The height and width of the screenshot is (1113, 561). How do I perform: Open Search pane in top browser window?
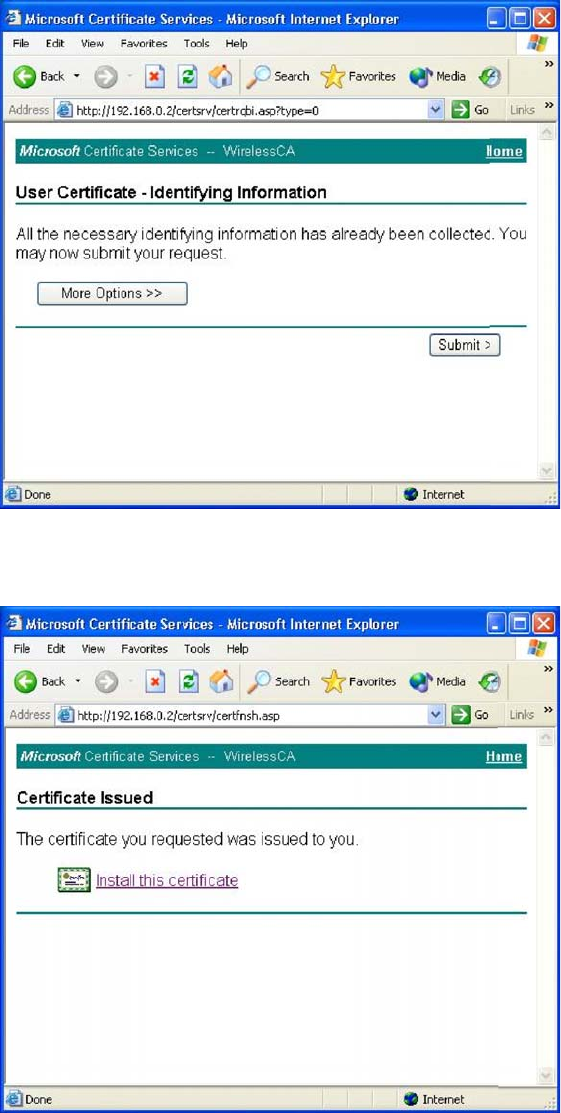click(x=278, y=77)
